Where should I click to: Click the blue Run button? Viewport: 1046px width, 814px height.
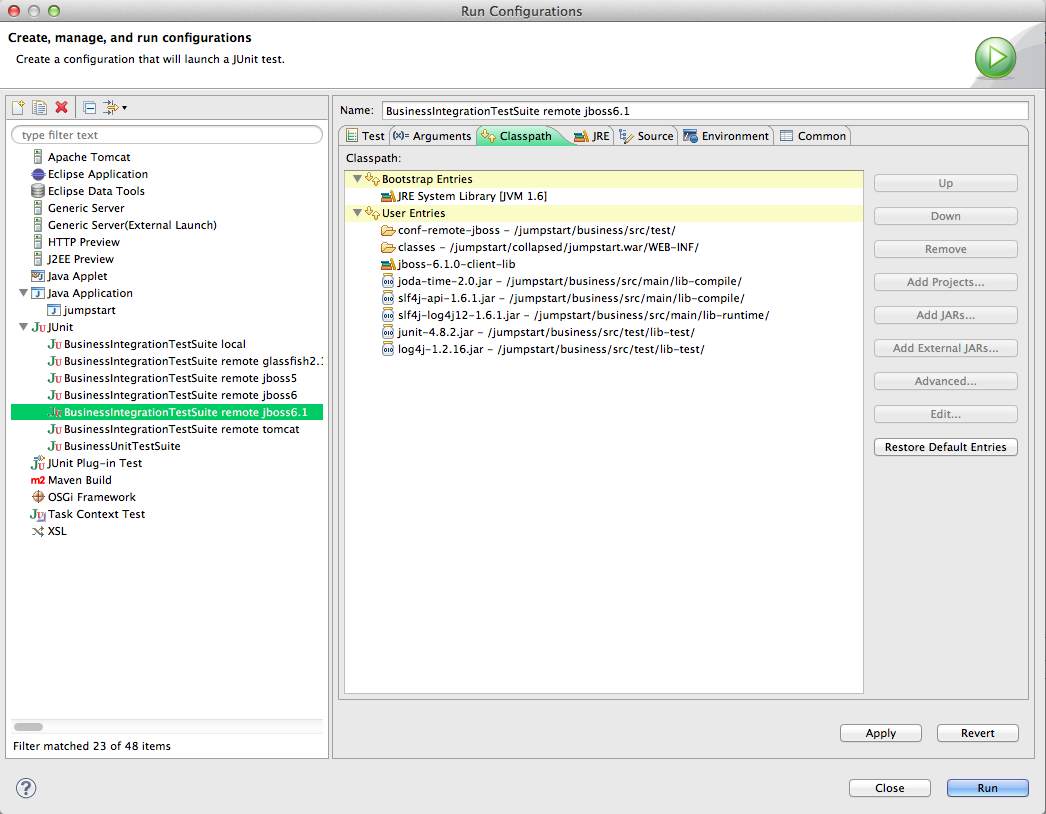click(987, 788)
